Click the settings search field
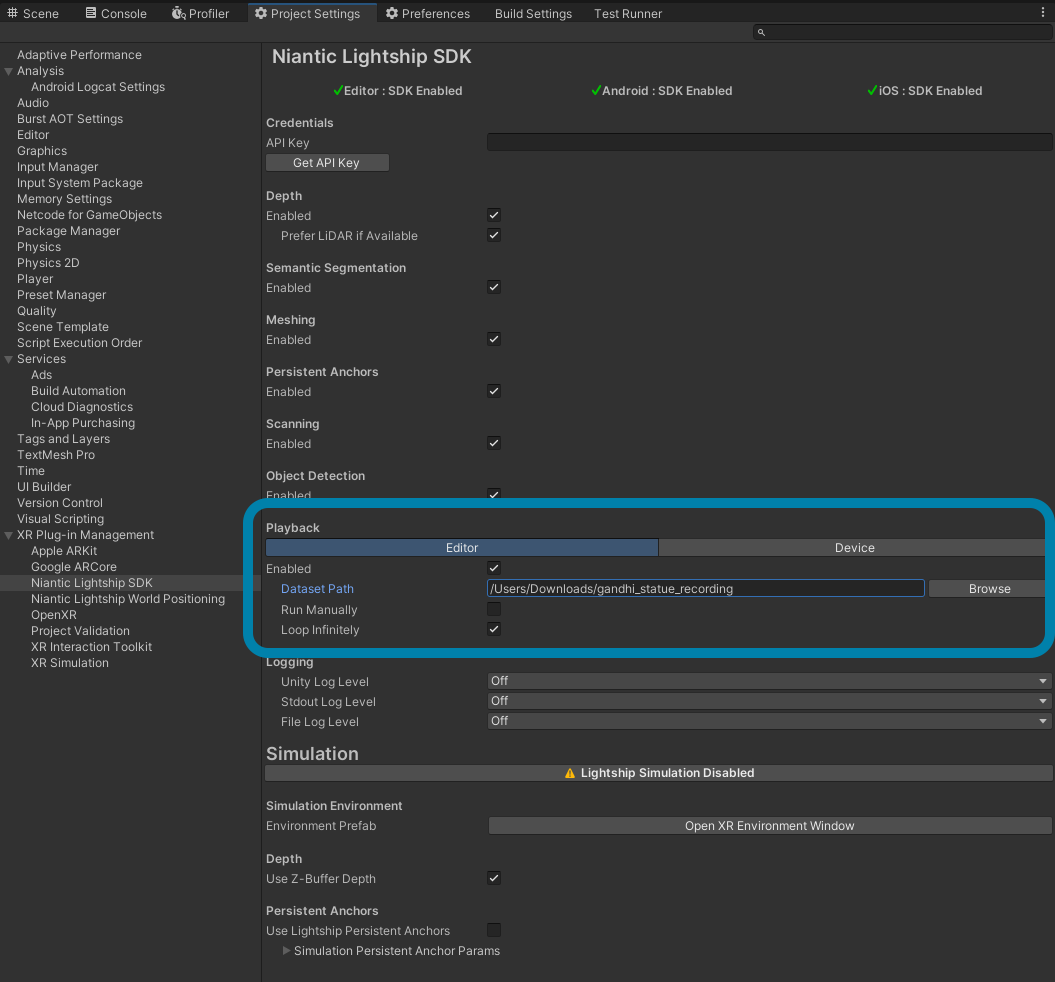Image resolution: width=1055 pixels, height=982 pixels. click(x=902, y=32)
